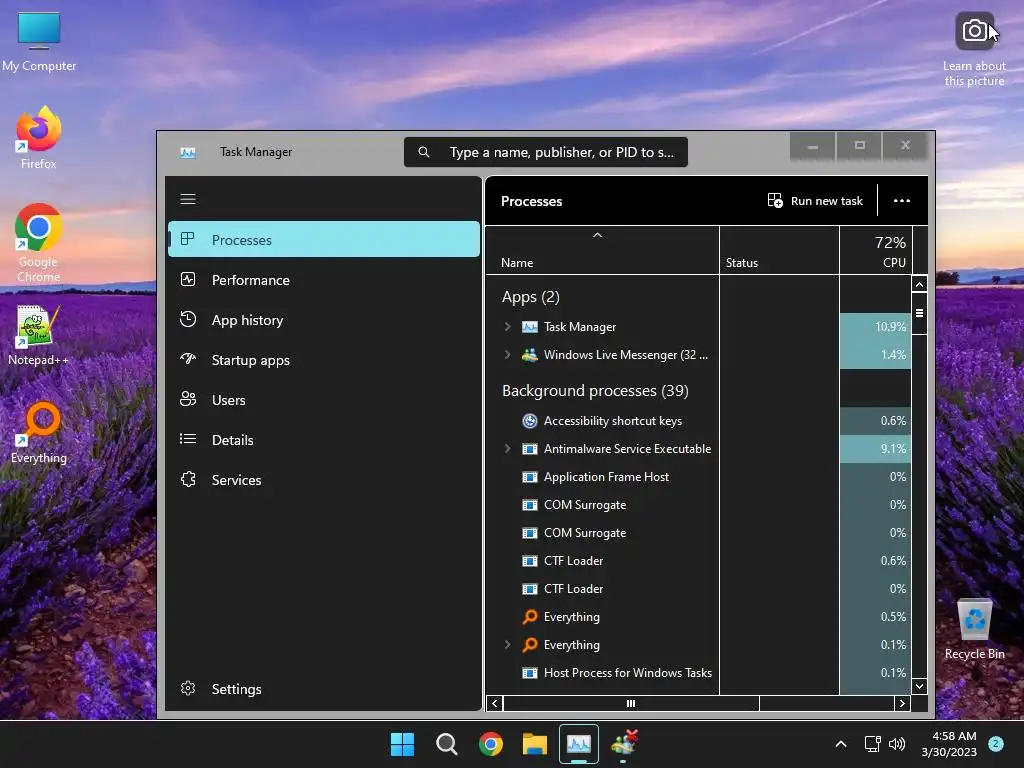
Task: Expand the Task Manager process group
Action: pos(507,327)
